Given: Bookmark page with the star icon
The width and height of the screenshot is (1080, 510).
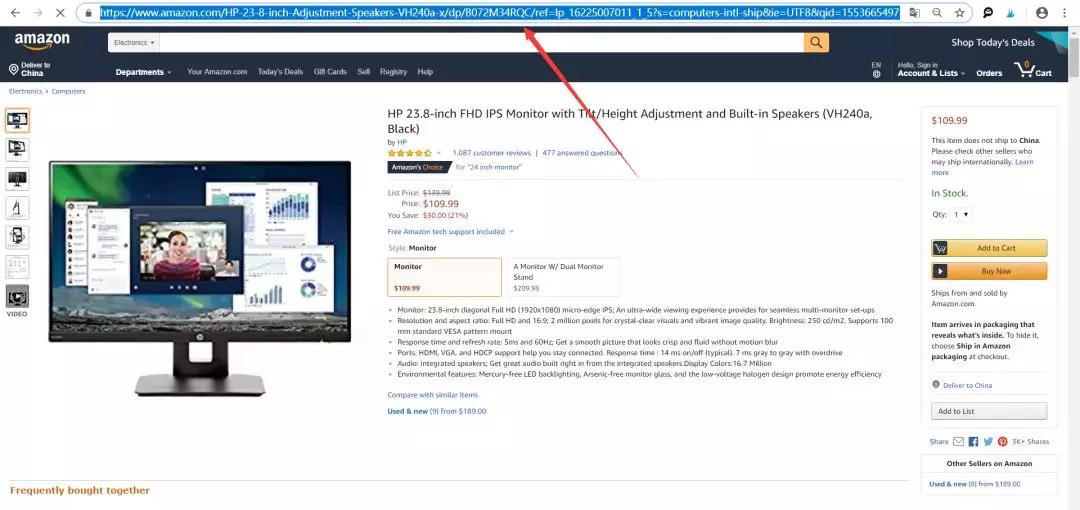Looking at the screenshot, I should (959, 12).
